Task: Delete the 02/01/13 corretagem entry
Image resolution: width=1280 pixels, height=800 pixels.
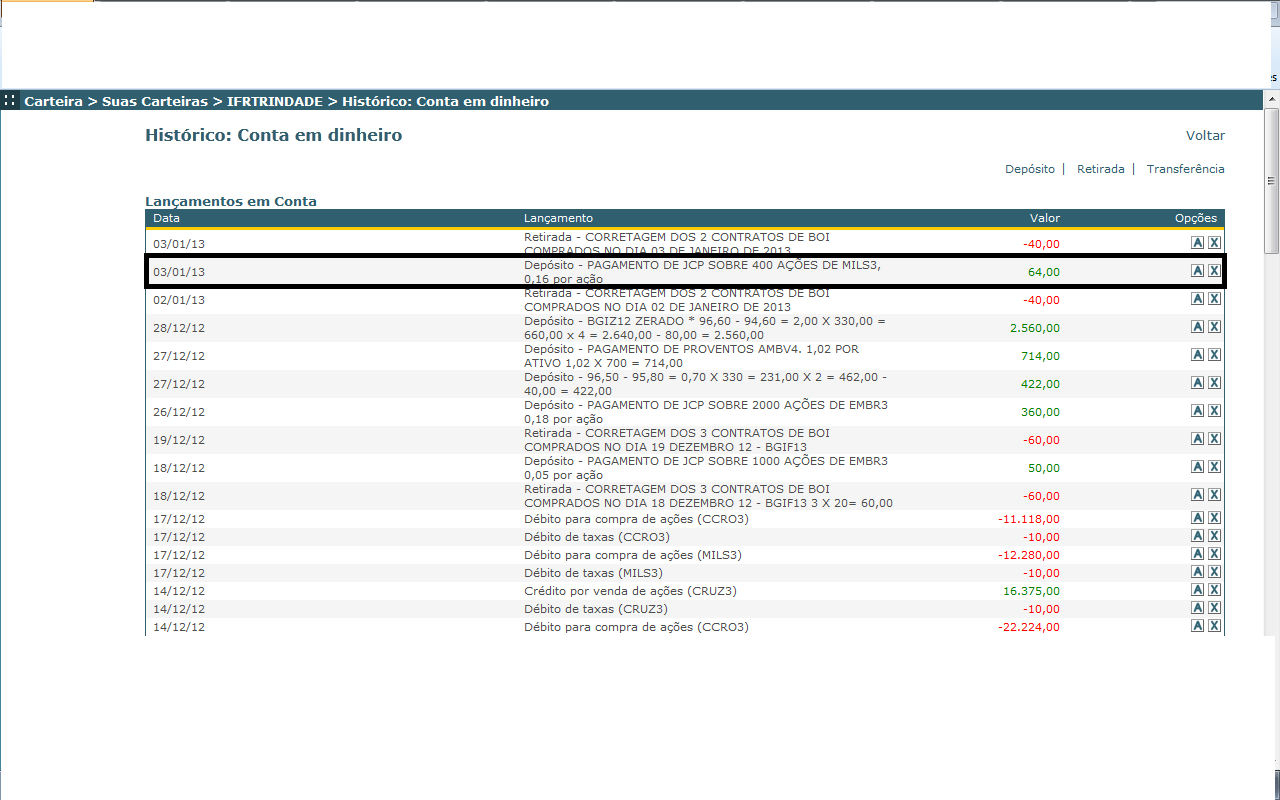Action: (1214, 299)
